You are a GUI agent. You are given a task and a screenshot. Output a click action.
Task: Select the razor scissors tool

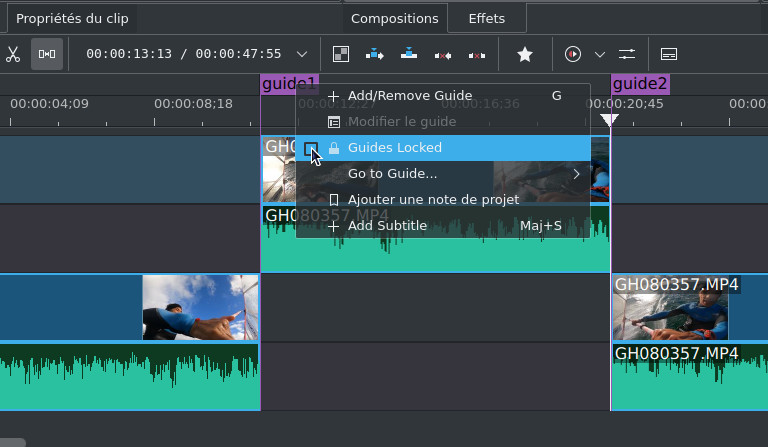pyautogui.click(x=13, y=54)
